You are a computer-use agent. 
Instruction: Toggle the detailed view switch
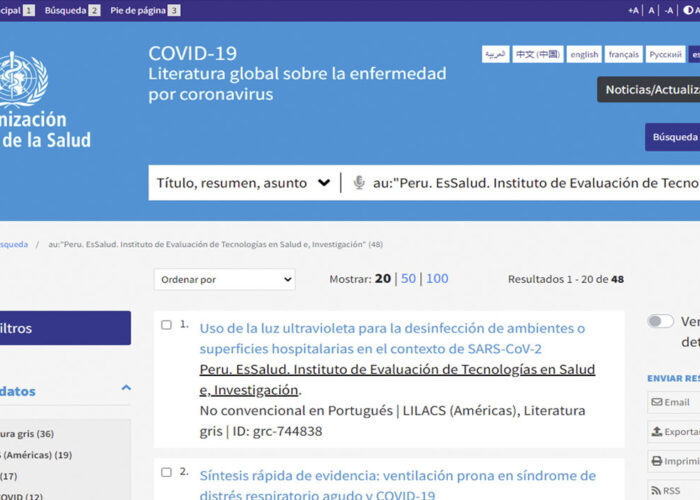[x=660, y=321]
